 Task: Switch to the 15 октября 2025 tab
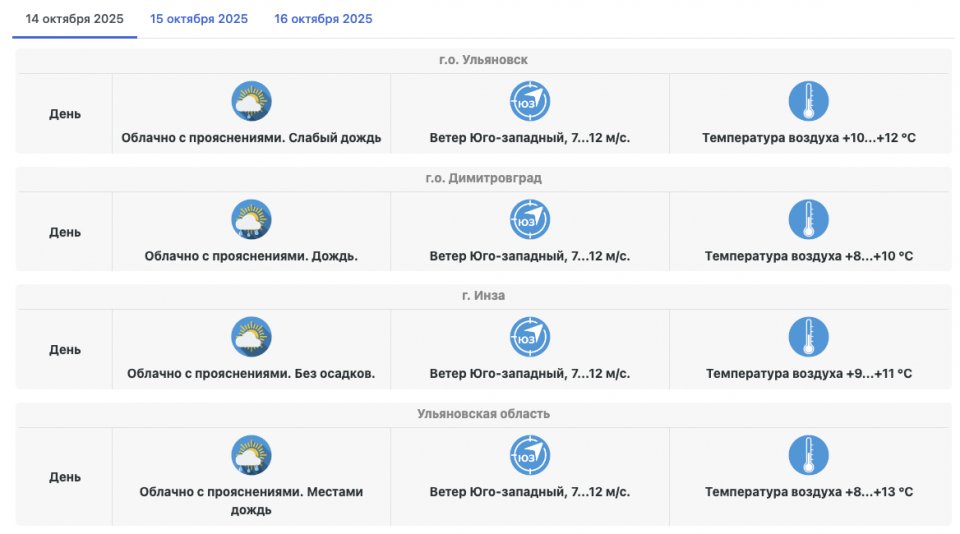[x=199, y=19]
